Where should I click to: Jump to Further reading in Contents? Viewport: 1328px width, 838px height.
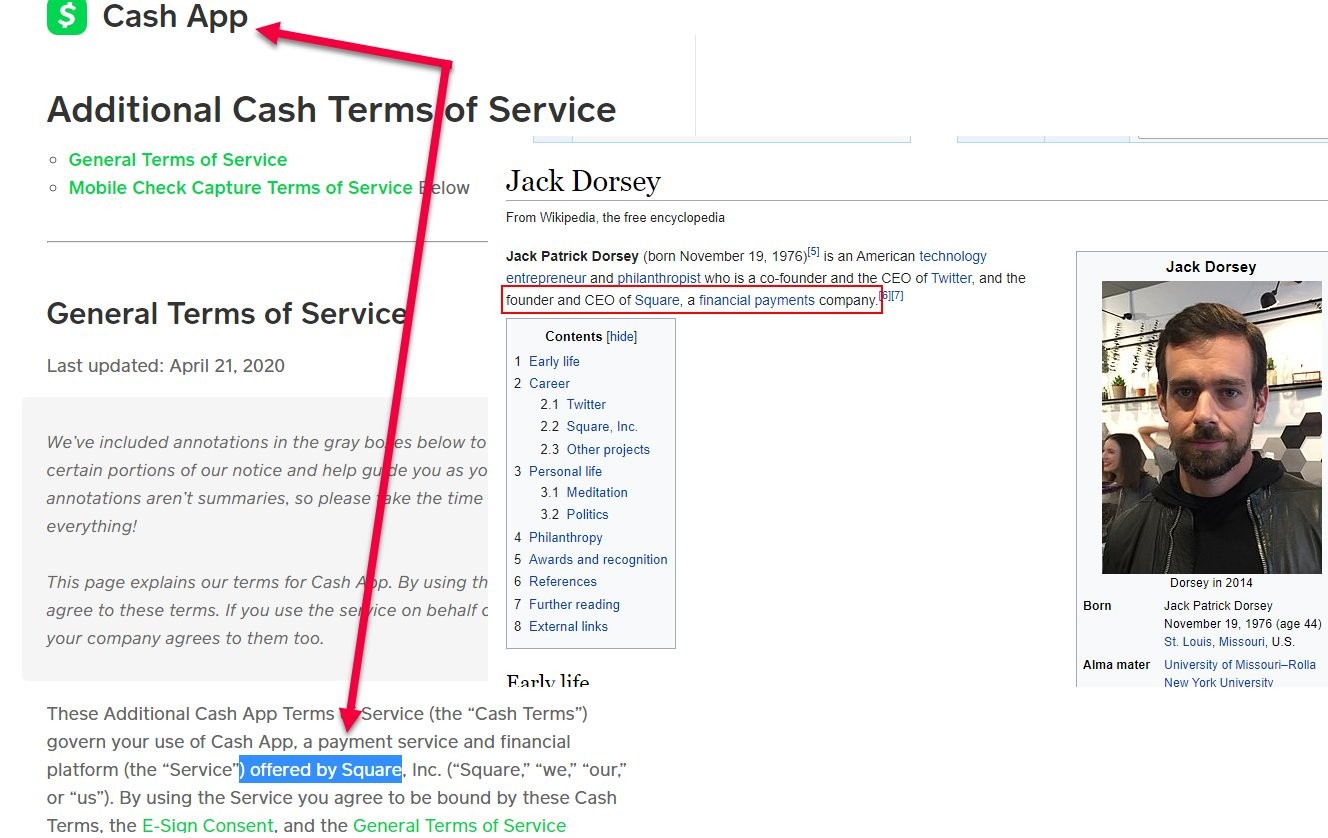click(574, 605)
